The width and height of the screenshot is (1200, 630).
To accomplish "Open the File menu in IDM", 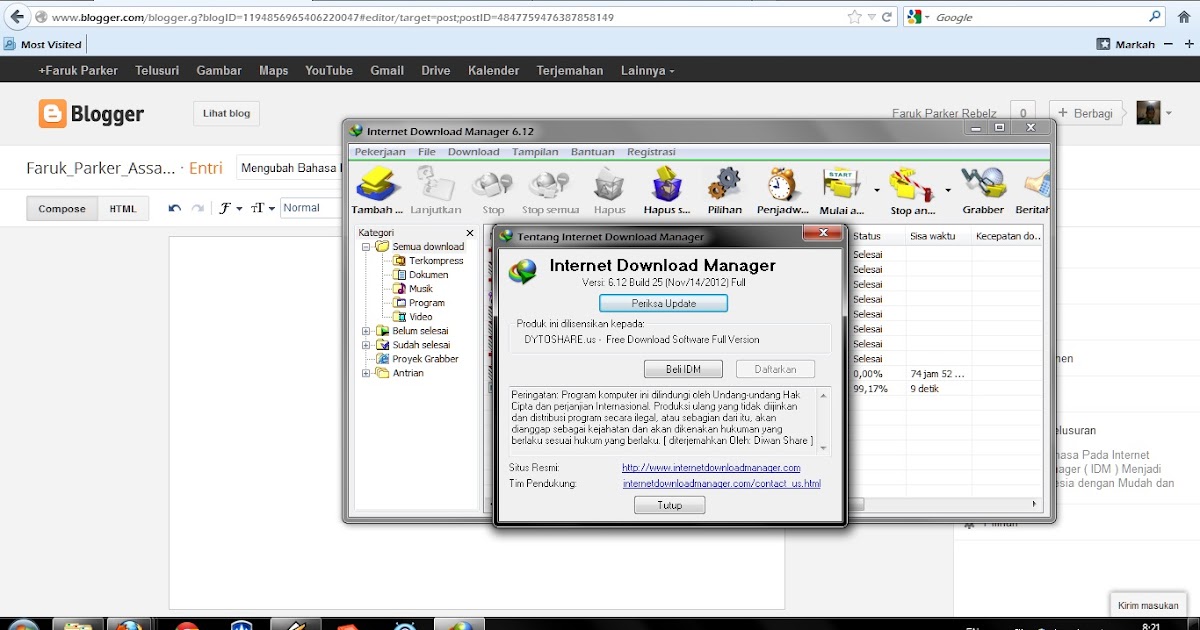I will tap(427, 152).
